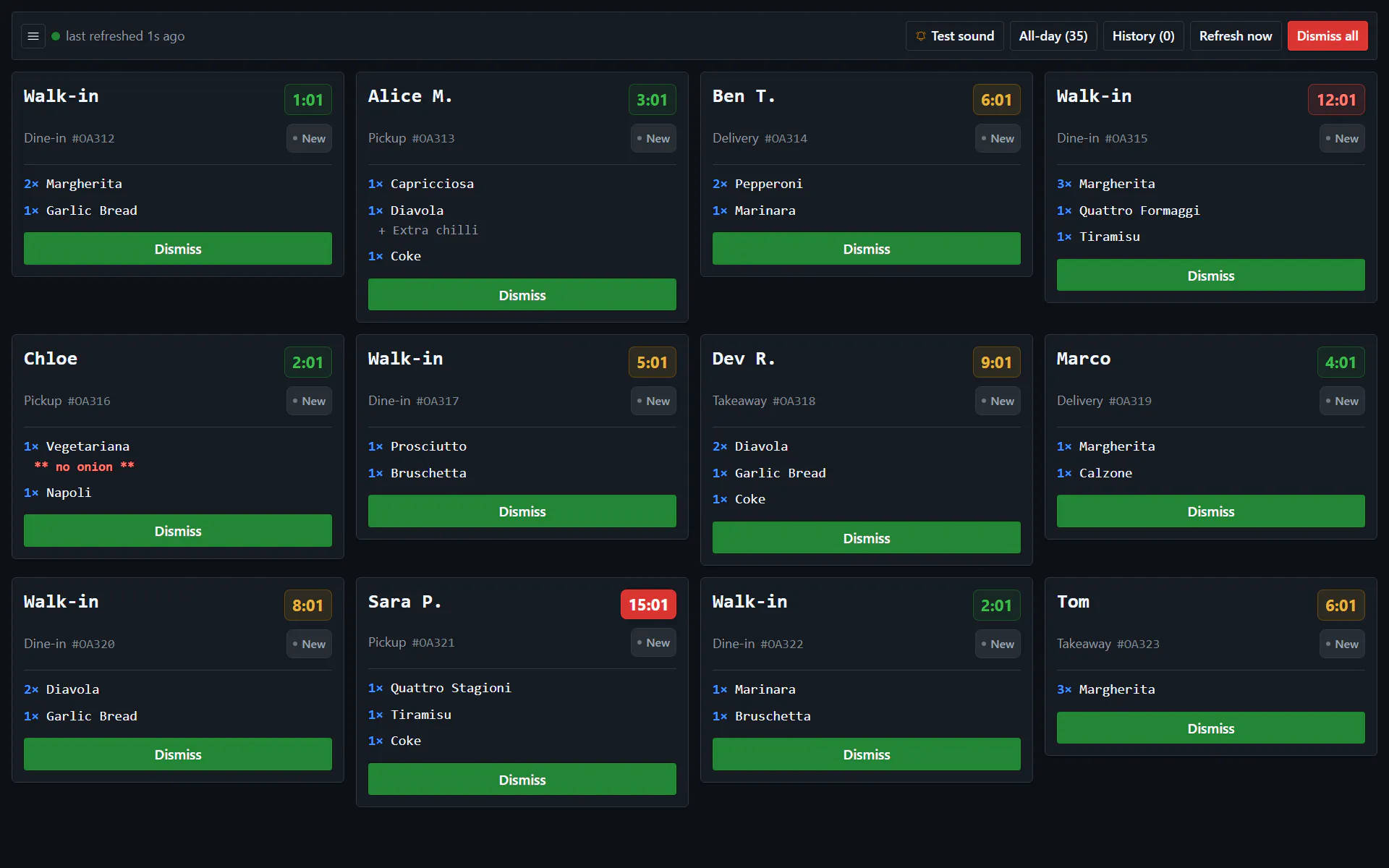The height and width of the screenshot is (868, 1389).
Task: Click order number #OA321
Action: click(433, 642)
